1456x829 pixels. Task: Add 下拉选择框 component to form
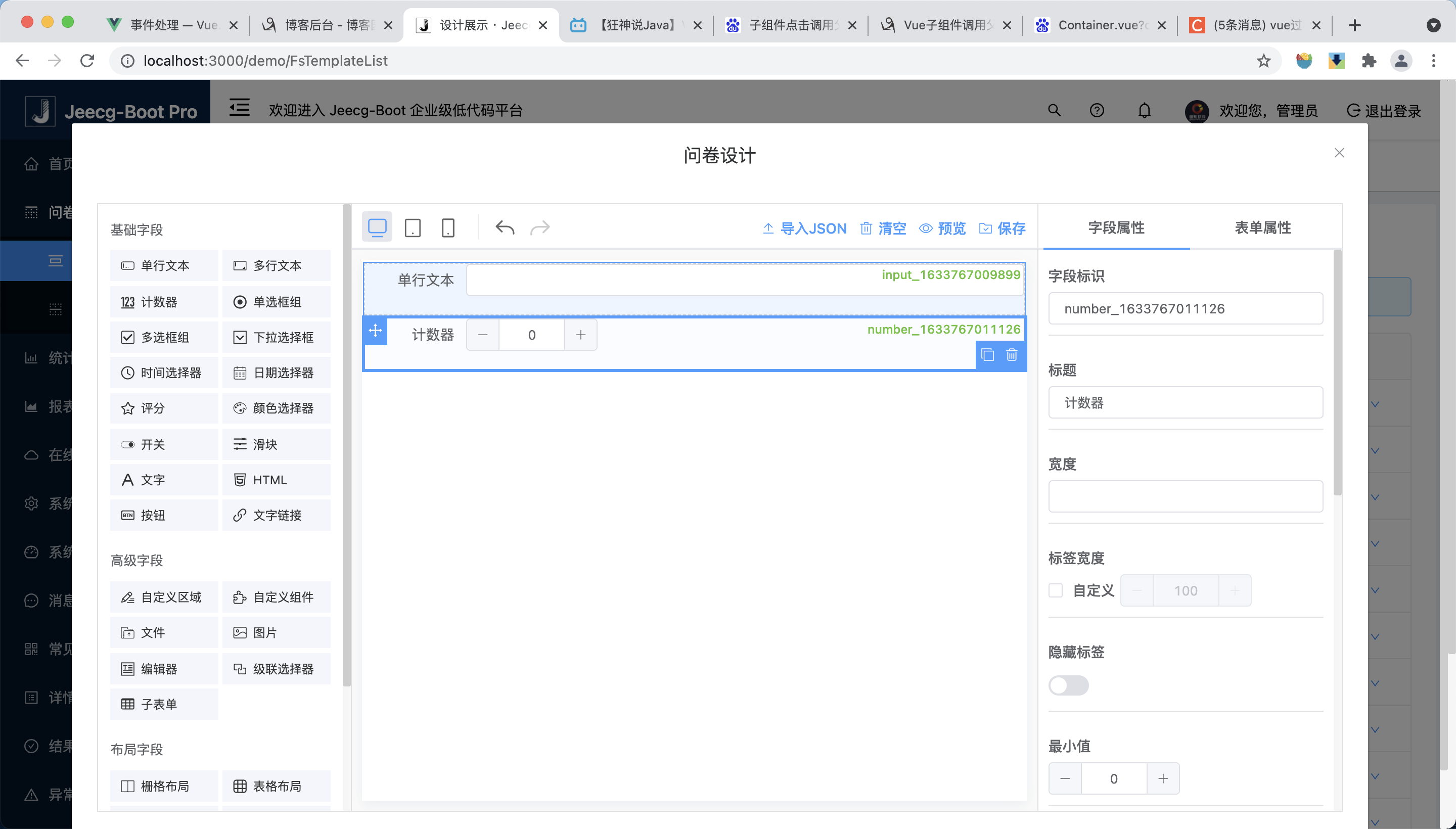coord(276,337)
